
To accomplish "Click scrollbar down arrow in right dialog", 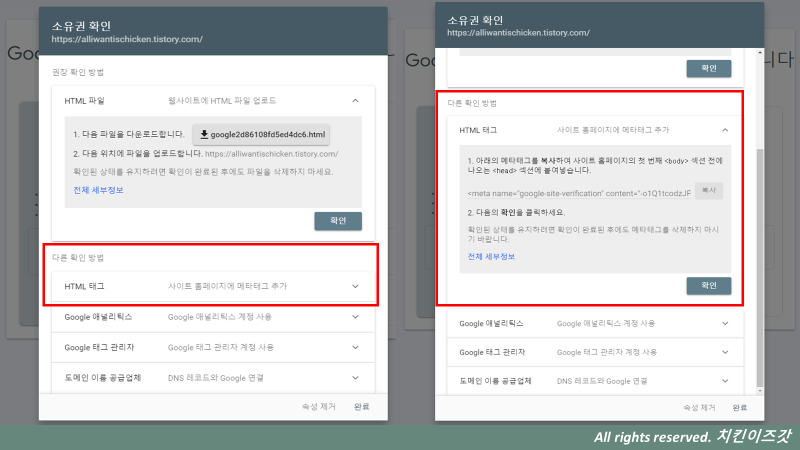I will (x=760, y=391).
